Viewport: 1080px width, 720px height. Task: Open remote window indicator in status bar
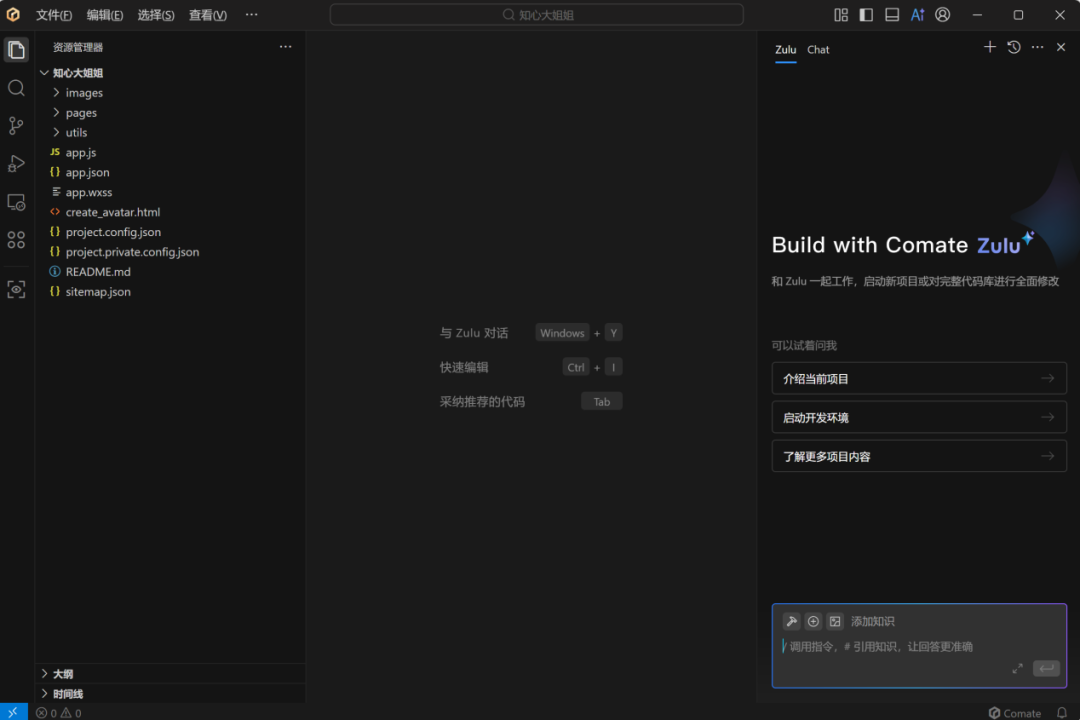pyautogui.click(x=13, y=712)
